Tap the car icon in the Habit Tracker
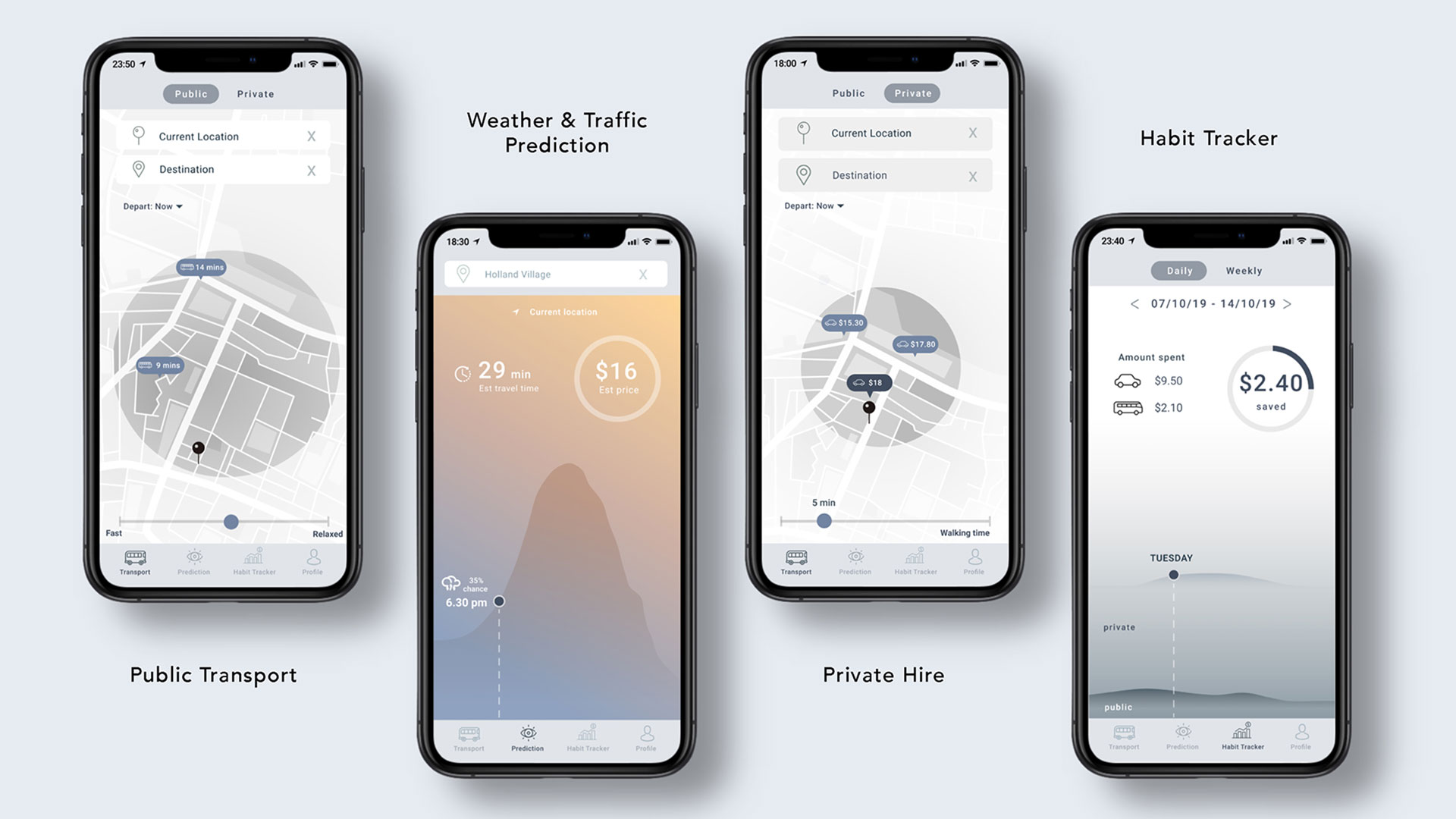Image resolution: width=1456 pixels, height=819 pixels. click(1125, 381)
